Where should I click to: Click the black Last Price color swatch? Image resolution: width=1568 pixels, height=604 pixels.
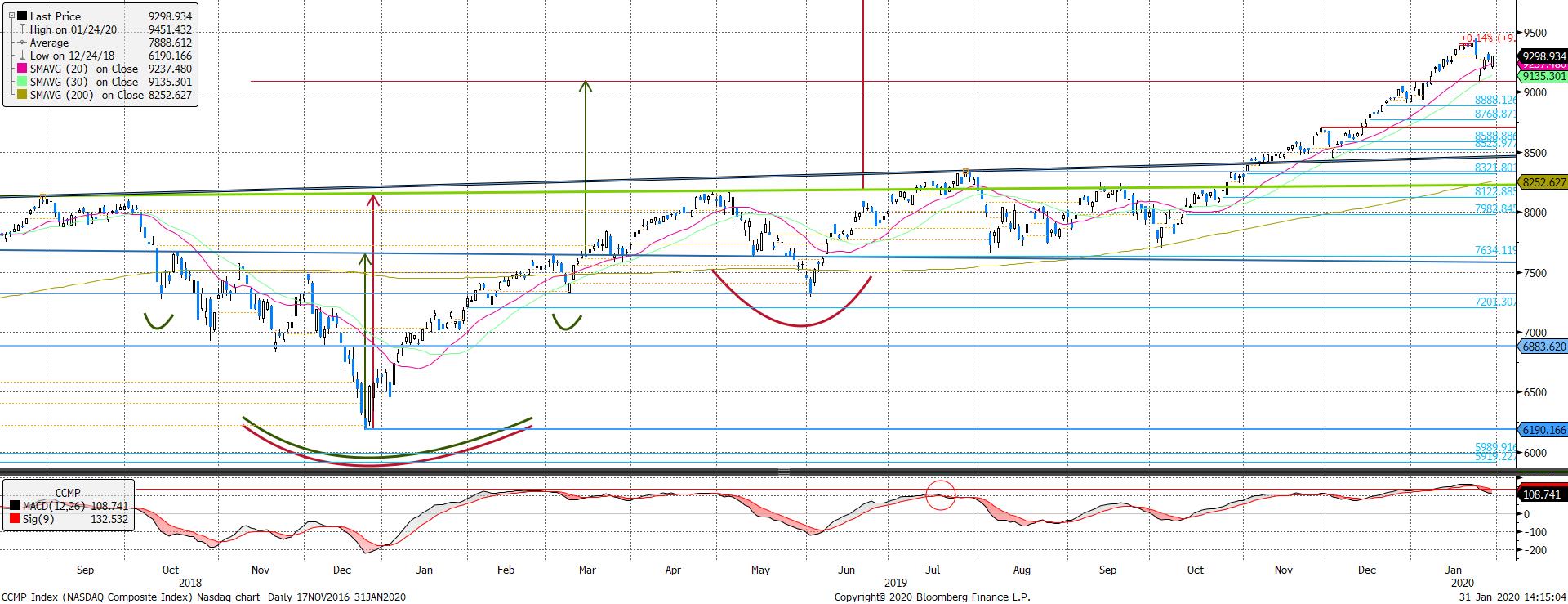pos(20,16)
